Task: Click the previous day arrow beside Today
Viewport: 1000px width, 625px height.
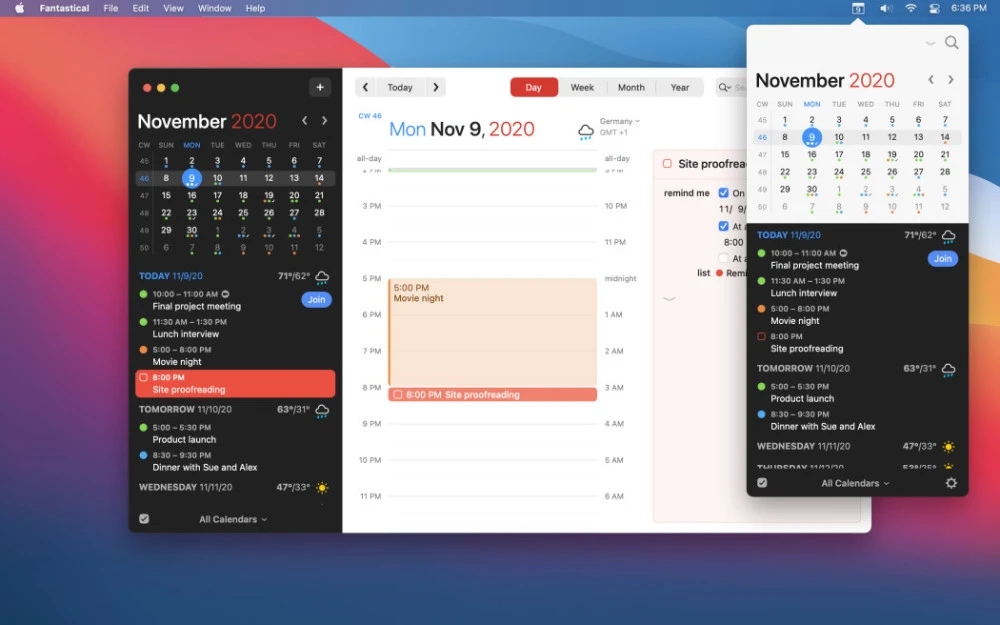Action: pos(365,87)
